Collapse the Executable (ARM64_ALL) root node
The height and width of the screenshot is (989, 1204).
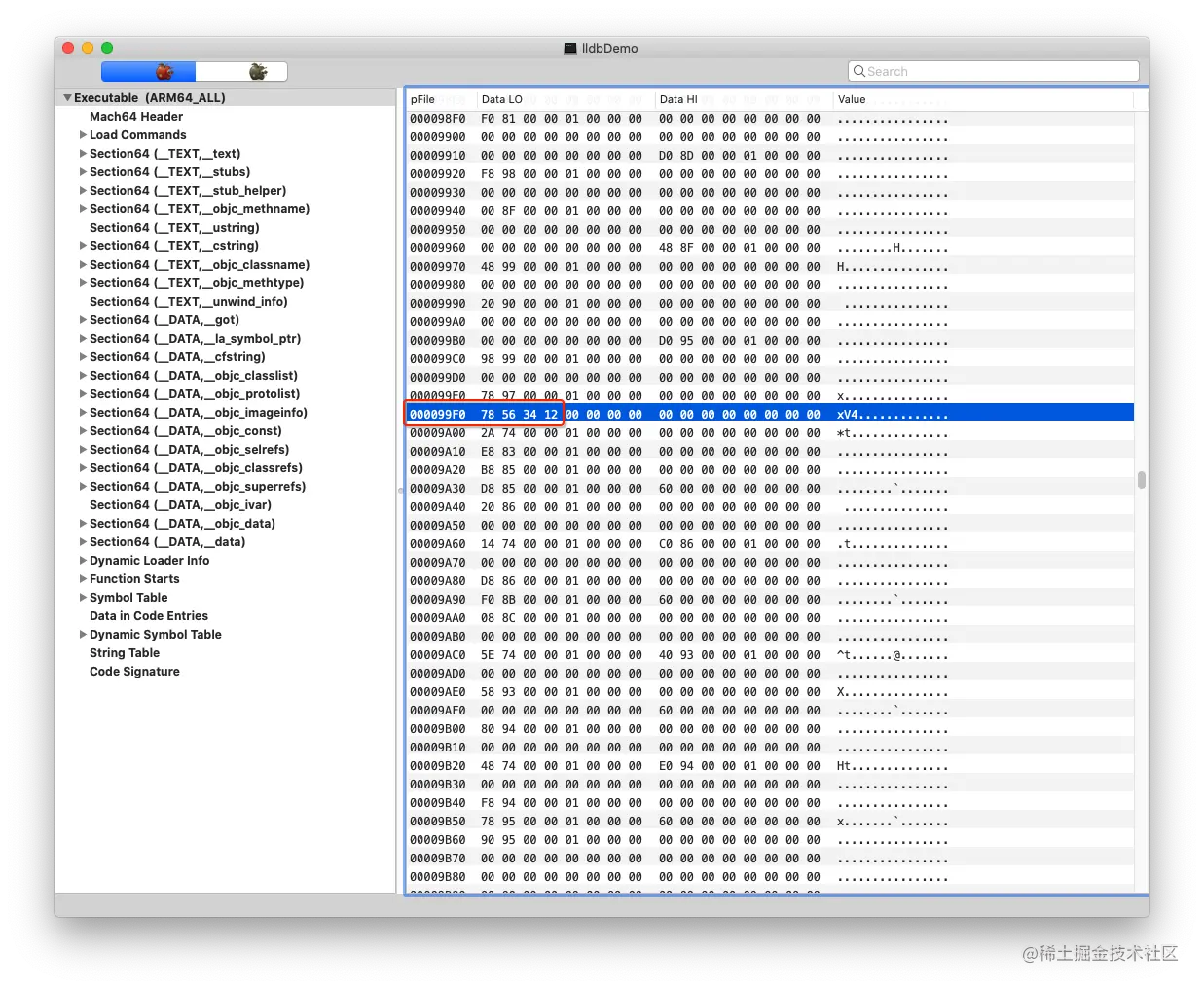(67, 98)
